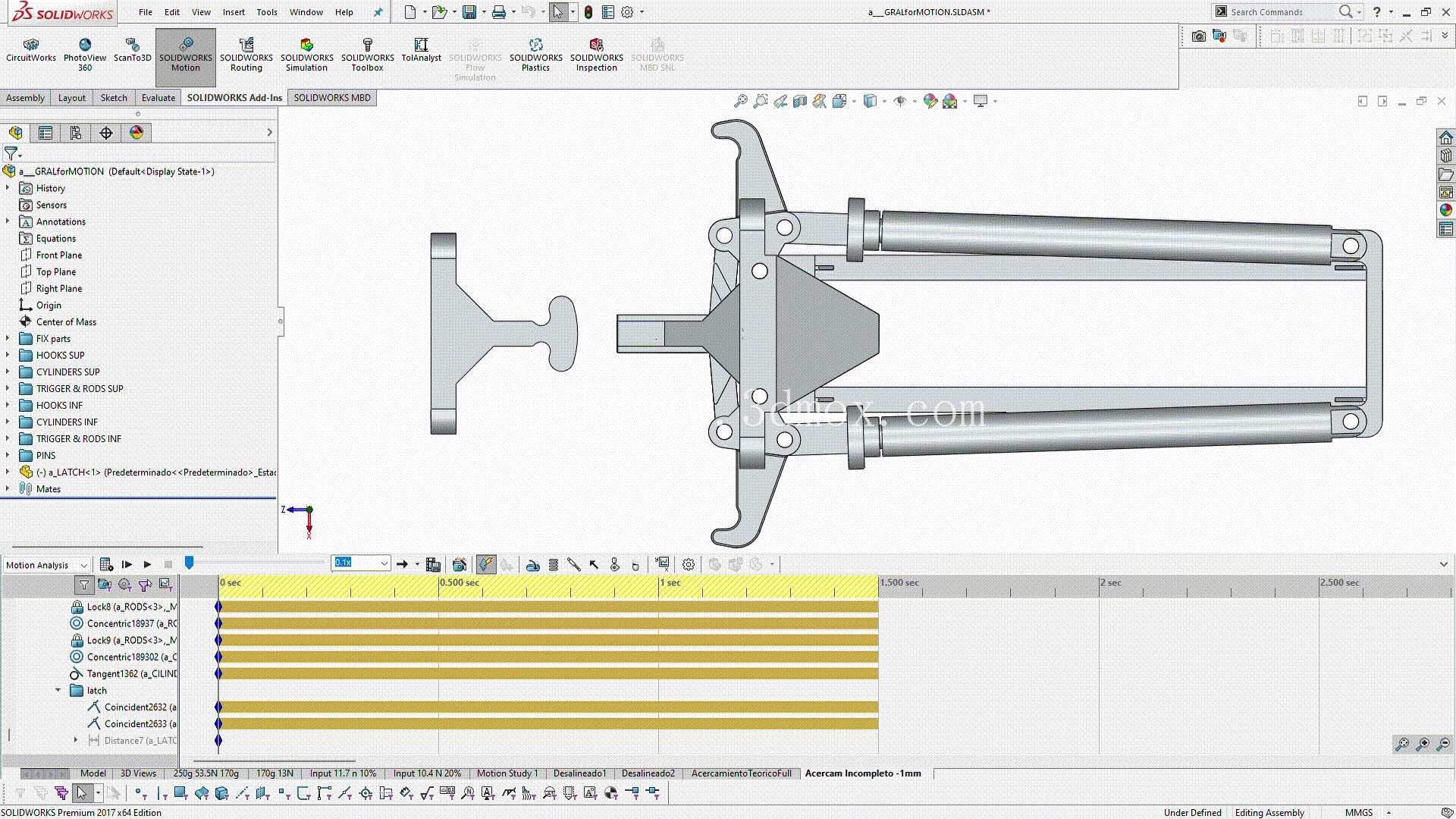Click the Calculate motion study icon
The image size is (1456, 819).
(106, 564)
